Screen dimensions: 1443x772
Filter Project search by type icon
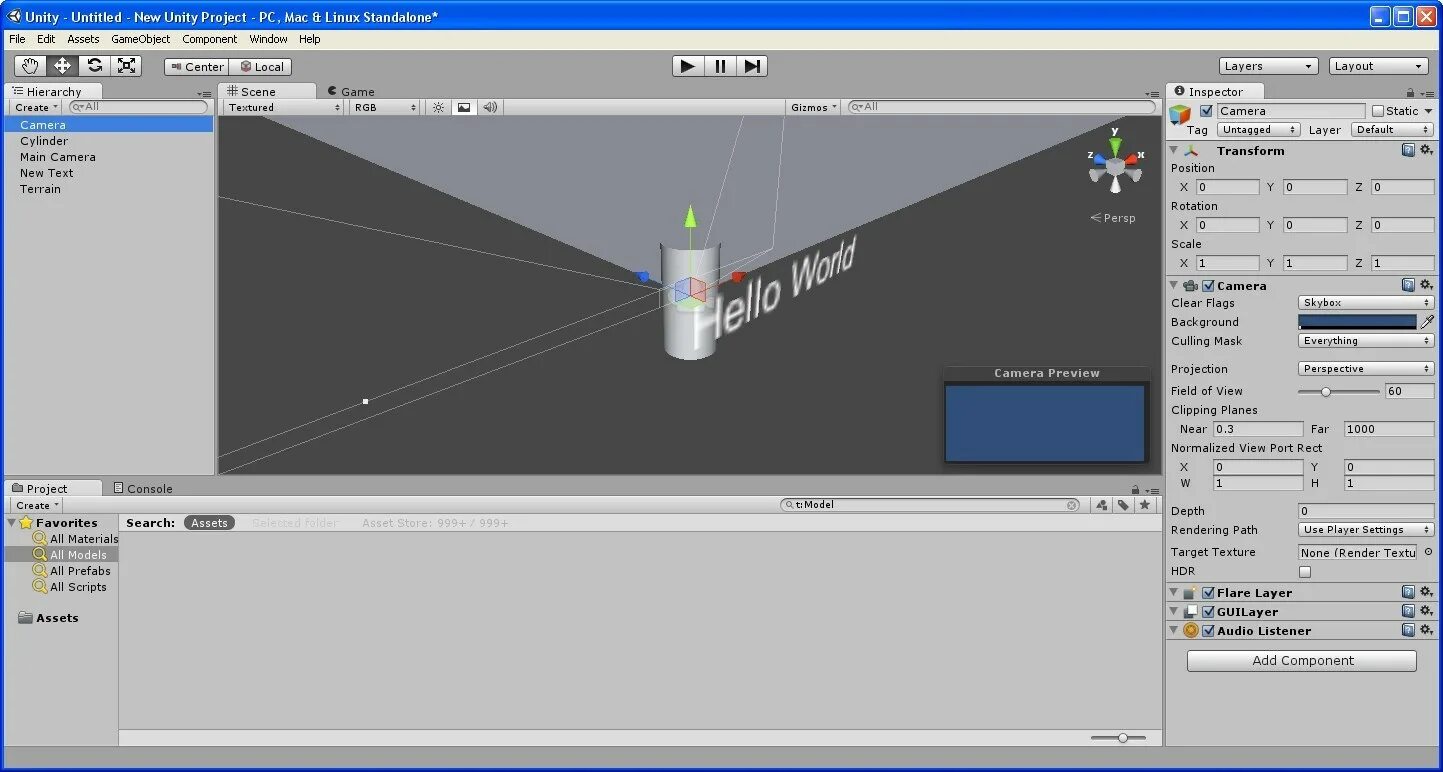pos(1101,505)
